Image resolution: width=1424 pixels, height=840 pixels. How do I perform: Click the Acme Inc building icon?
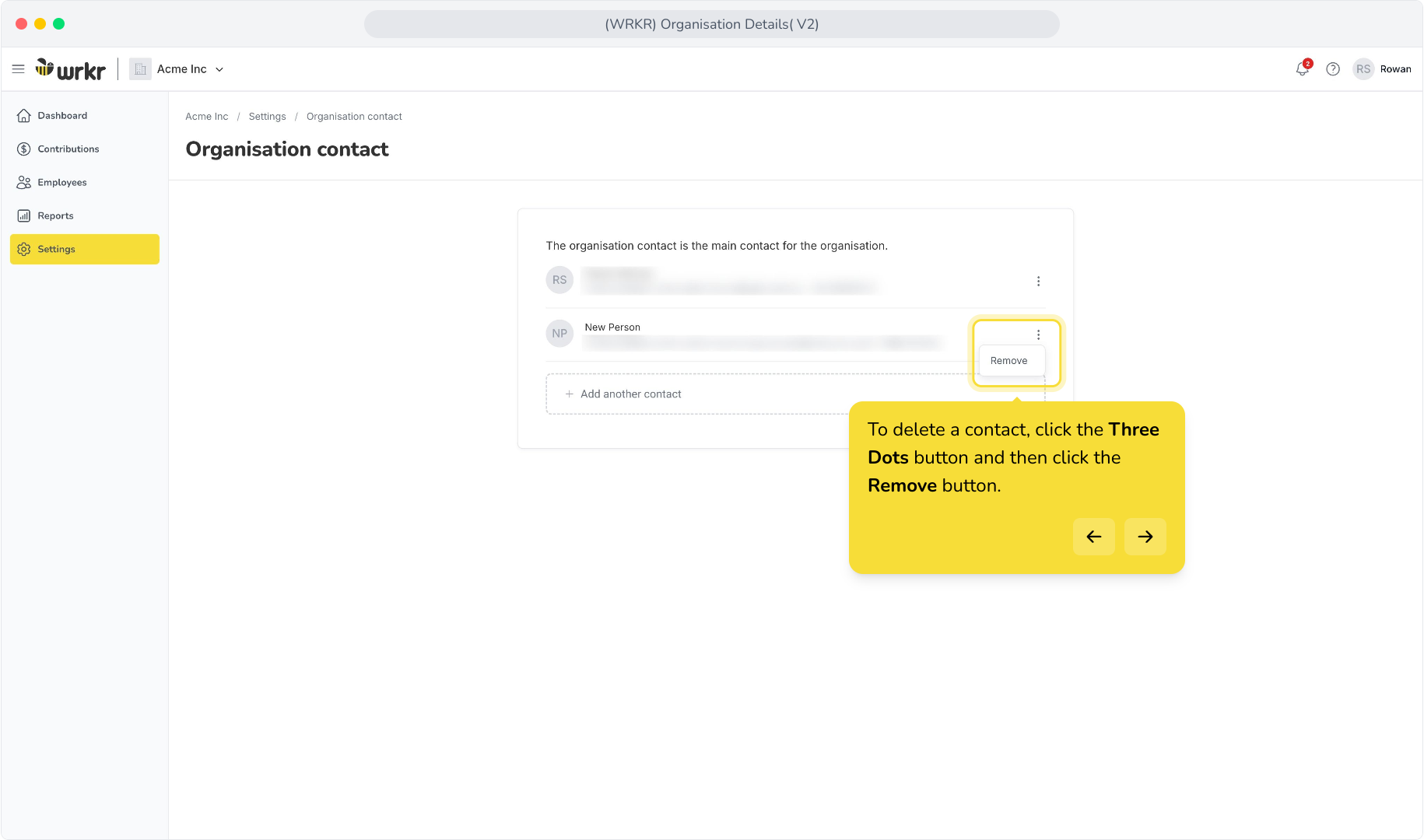coord(140,69)
